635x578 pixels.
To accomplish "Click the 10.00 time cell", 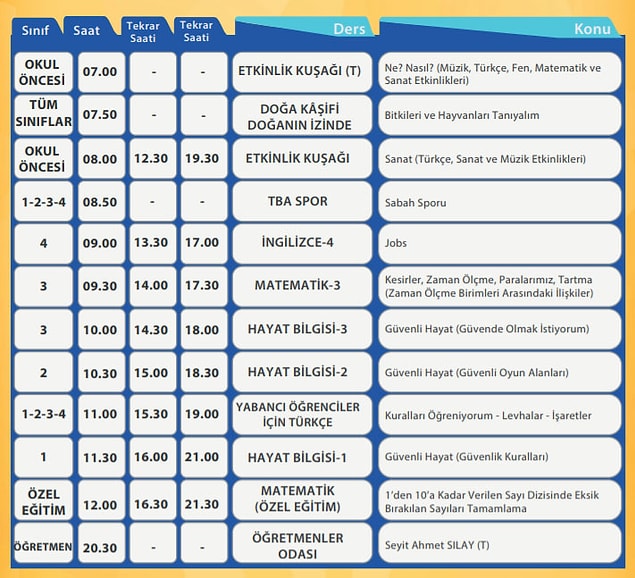I will [101, 329].
